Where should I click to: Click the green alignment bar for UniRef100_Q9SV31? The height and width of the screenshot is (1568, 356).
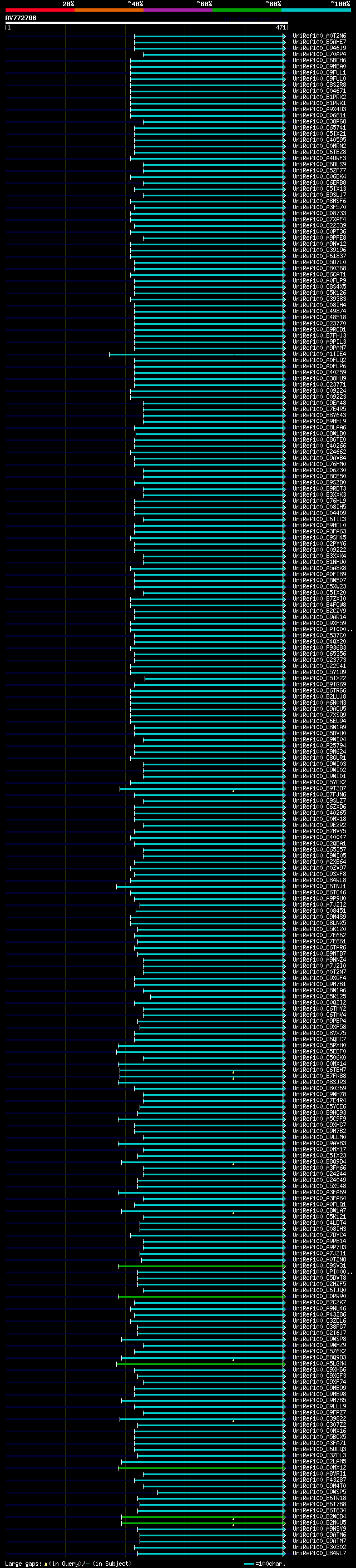click(x=201, y=1265)
